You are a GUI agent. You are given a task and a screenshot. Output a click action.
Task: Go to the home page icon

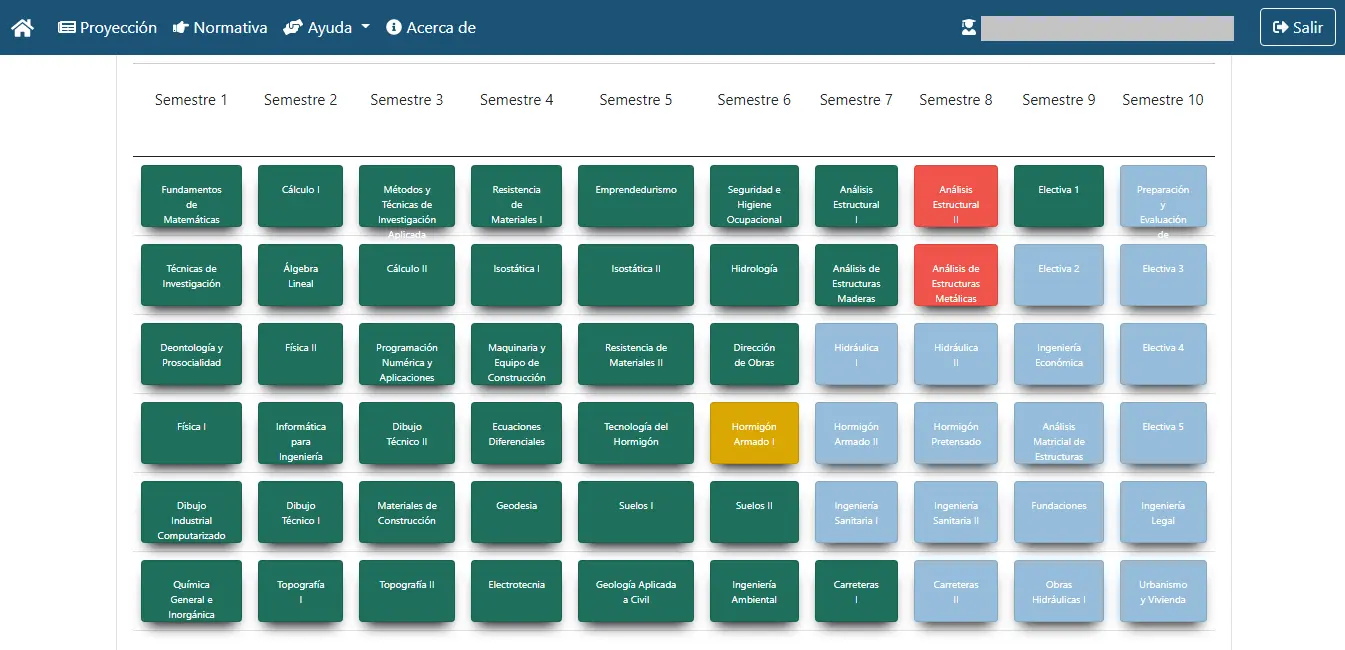point(22,28)
